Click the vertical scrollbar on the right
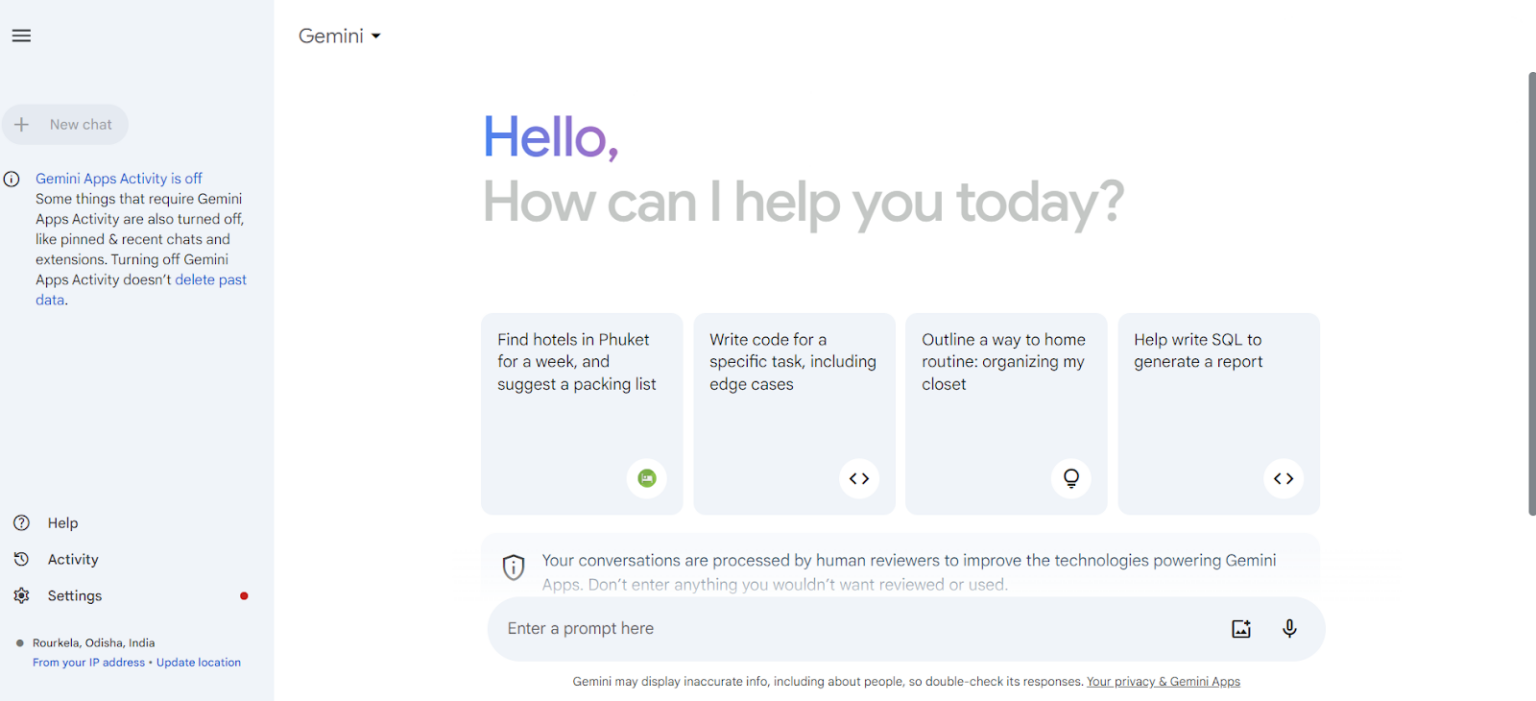Screen dimensions: 1536x701 click(x=1530, y=300)
